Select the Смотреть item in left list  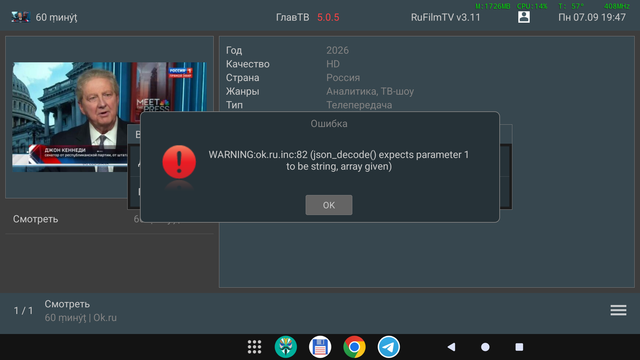[x=109, y=219]
